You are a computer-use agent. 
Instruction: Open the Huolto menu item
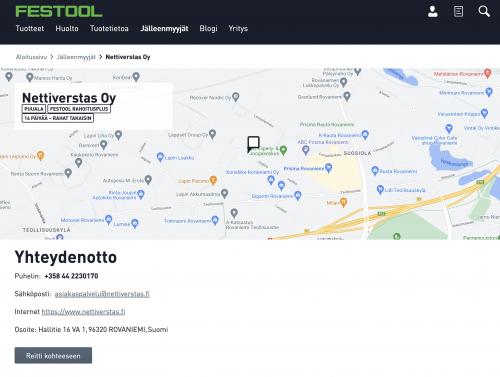[67, 28]
